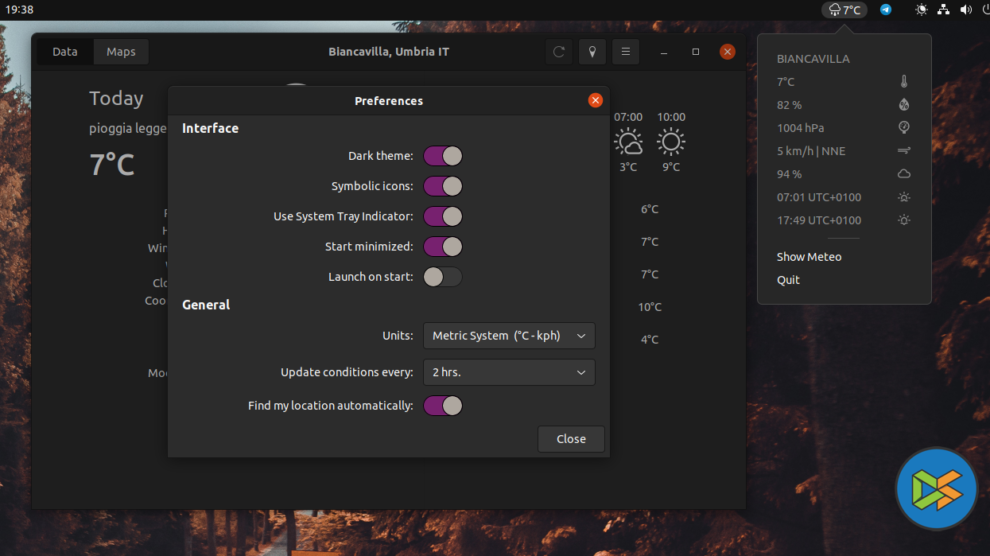Click the thermometer icon beside 7°C
Image resolution: width=990 pixels, height=556 pixels.
(x=904, y=81)
